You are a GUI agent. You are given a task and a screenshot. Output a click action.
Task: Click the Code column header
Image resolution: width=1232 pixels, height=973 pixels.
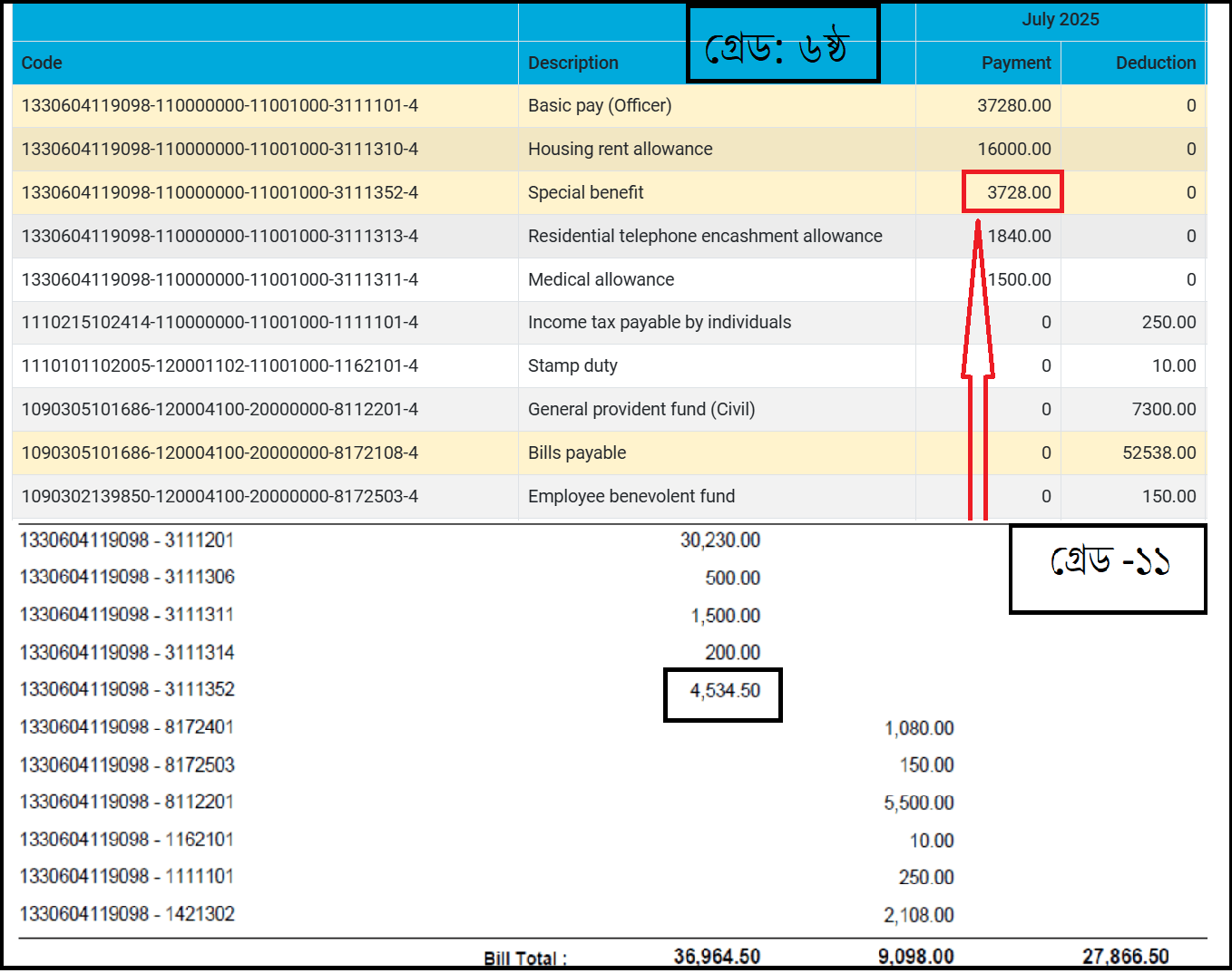pyautogui.click(x=42, y=63)
